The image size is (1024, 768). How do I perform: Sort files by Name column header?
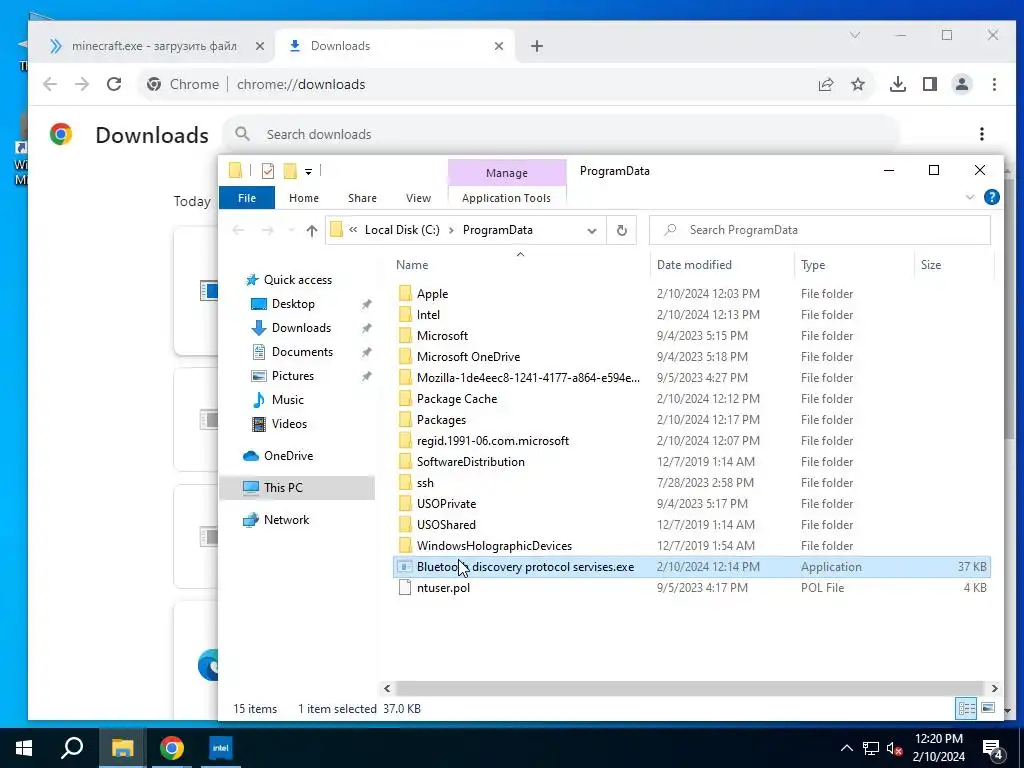tap(520, 264)
